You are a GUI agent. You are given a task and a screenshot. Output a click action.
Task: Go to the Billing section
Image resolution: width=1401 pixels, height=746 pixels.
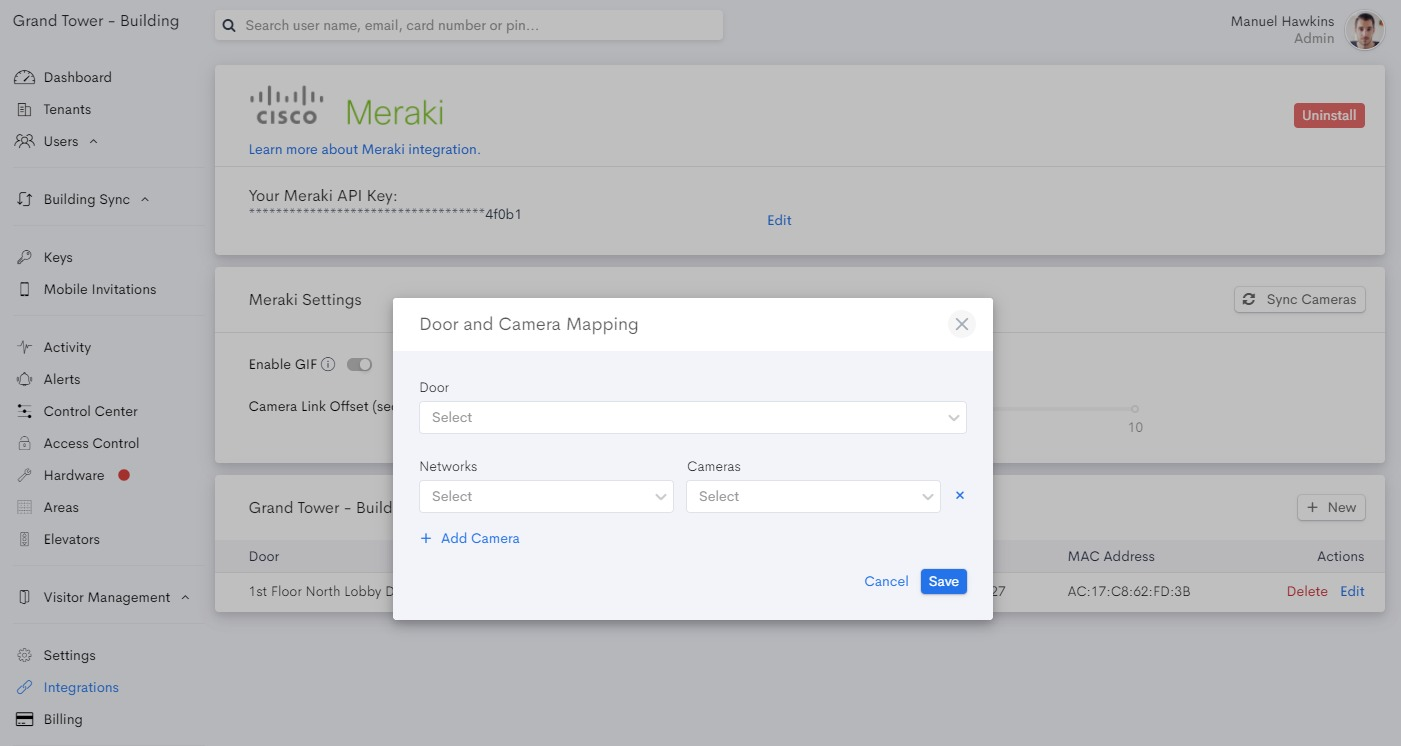(x=63, y=719)
